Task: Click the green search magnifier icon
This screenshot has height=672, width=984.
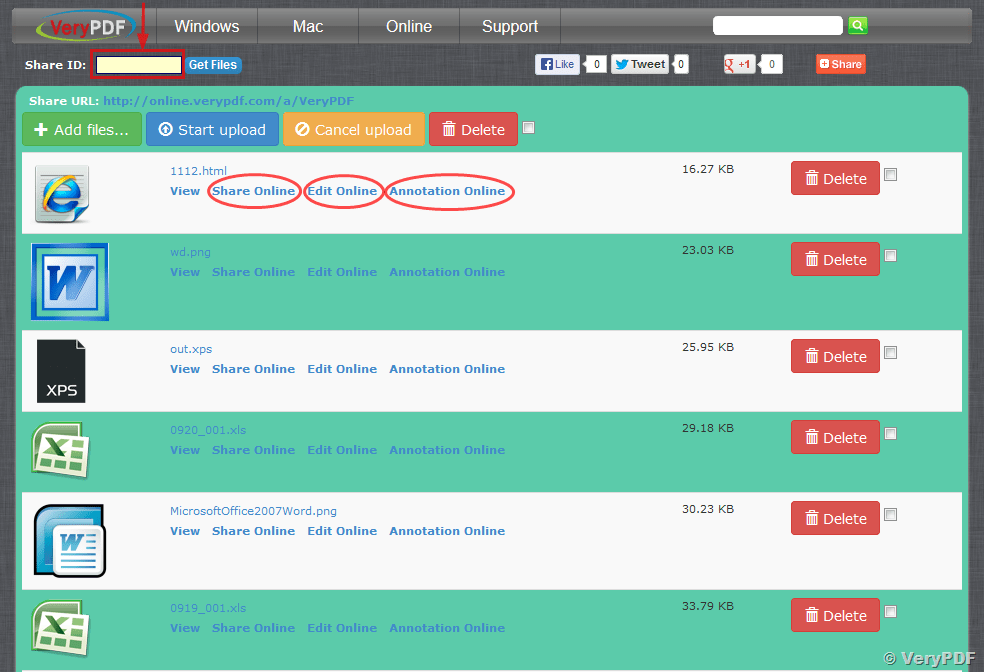Action: pos(857,25)
